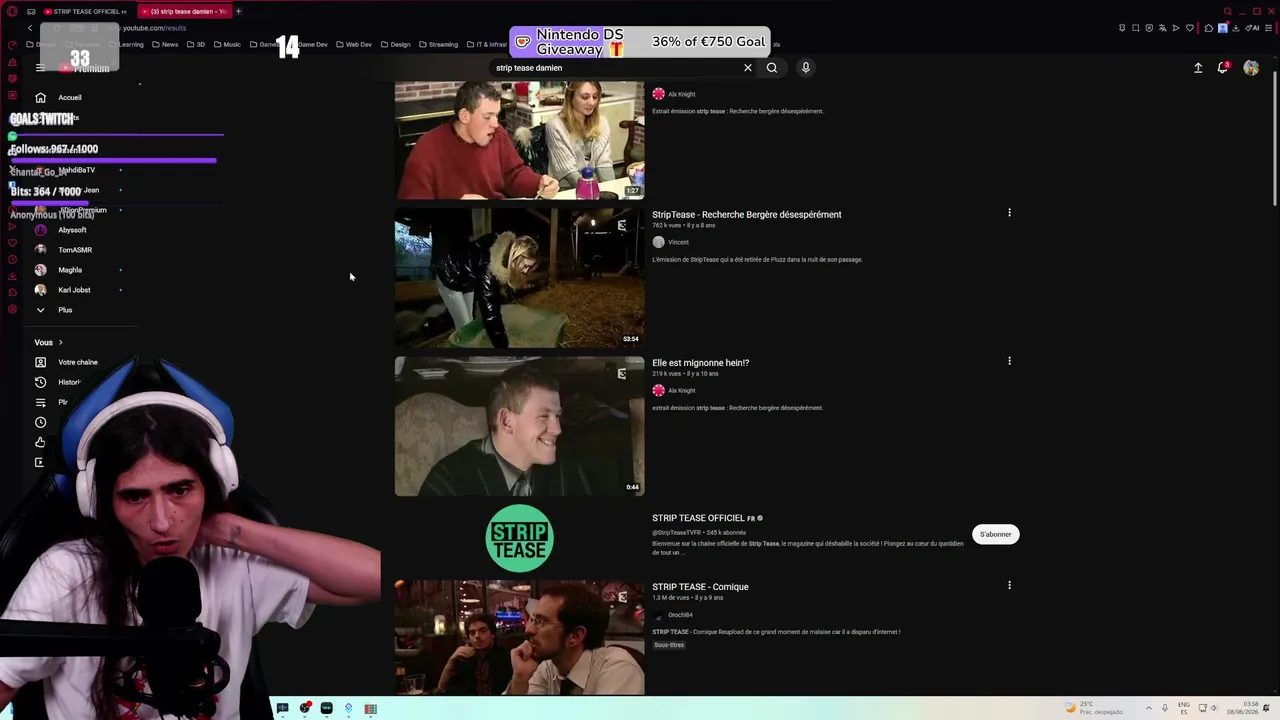Open the Opera logo menu
This screenshot has width=1280, height=720.
coord(12,11)
